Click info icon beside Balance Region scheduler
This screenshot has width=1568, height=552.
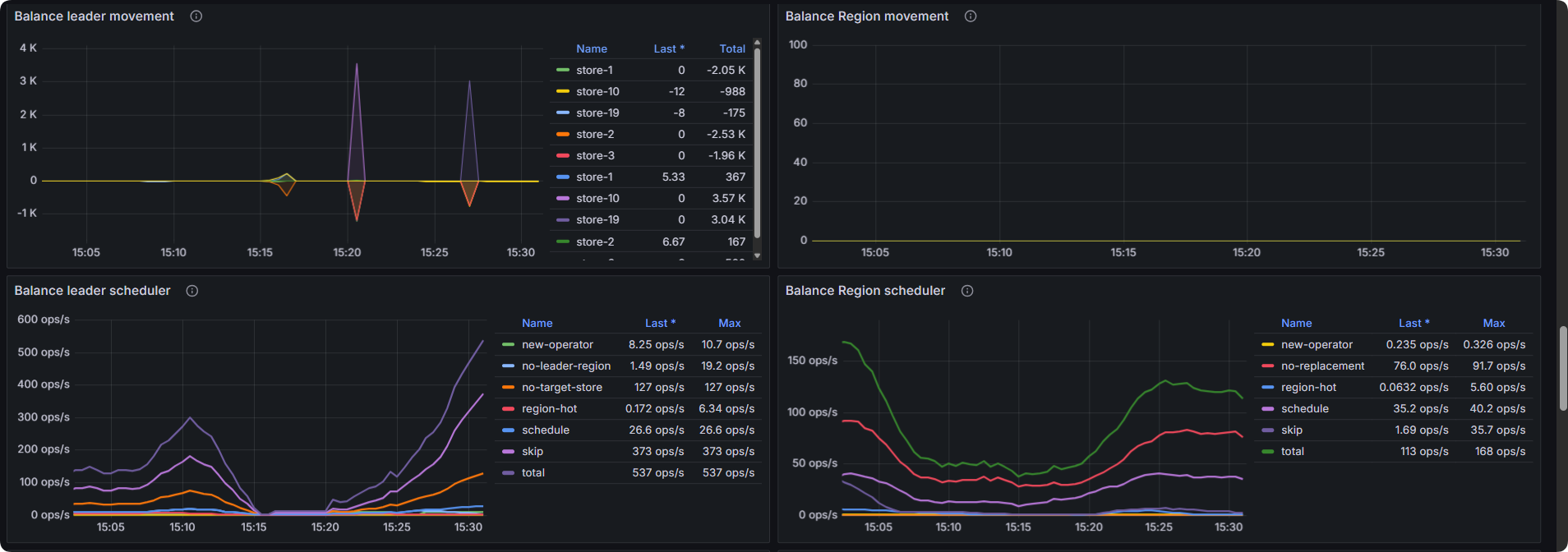click(967, 291)
